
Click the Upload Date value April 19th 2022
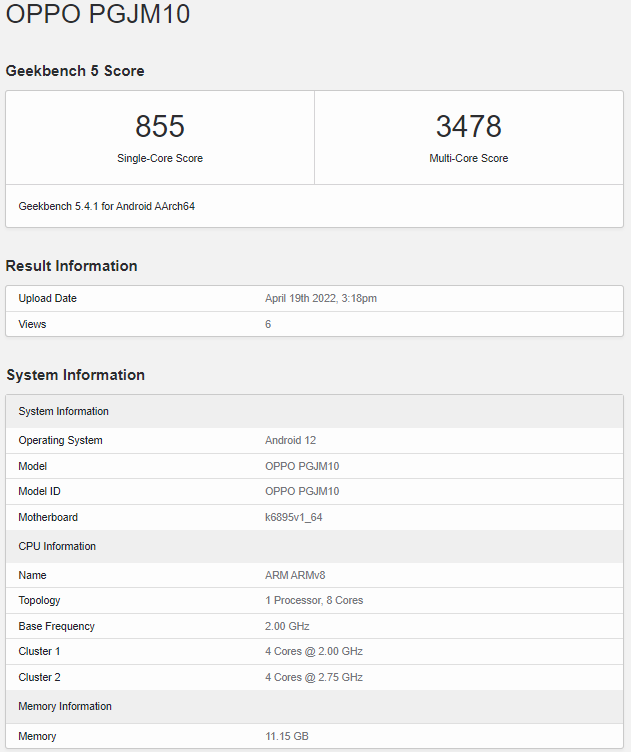321,298
